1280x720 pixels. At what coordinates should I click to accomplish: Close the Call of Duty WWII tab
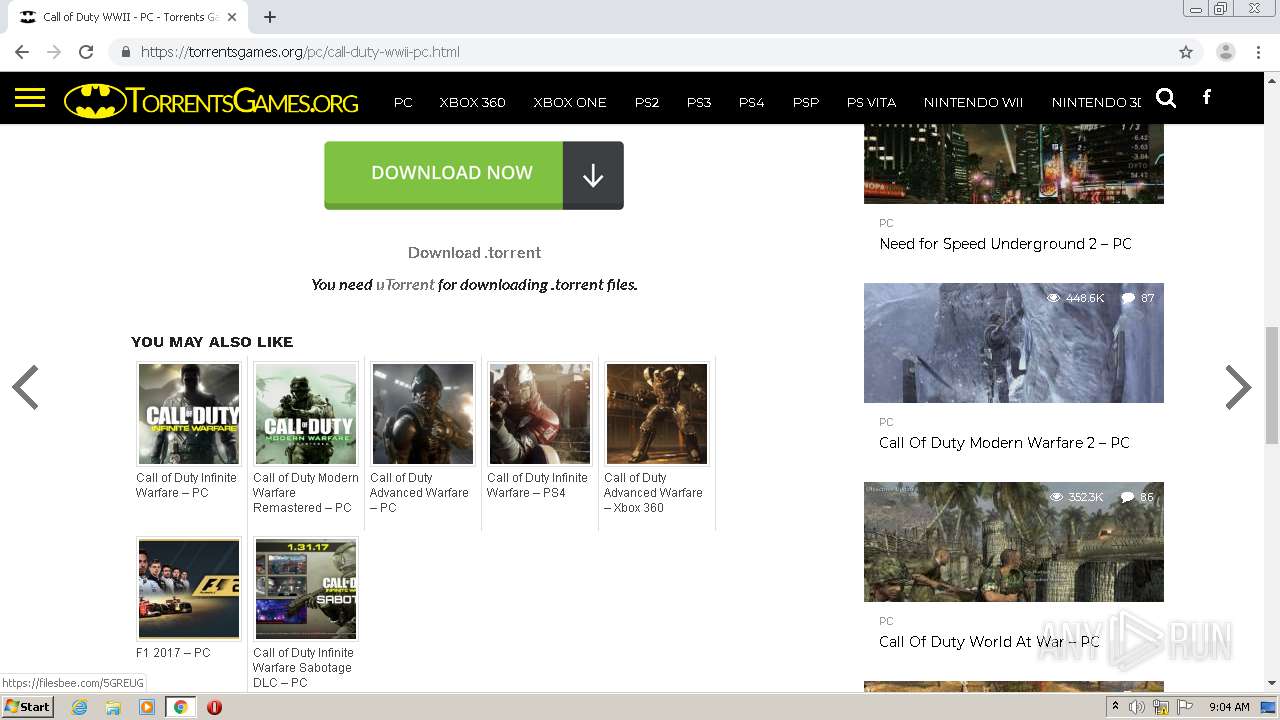click(232, 17)
